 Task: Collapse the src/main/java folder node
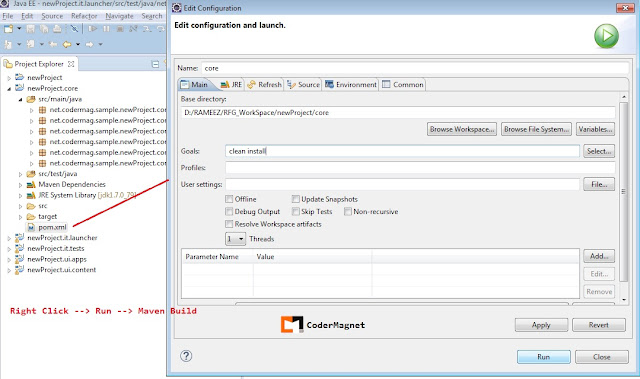pos(20,99)
